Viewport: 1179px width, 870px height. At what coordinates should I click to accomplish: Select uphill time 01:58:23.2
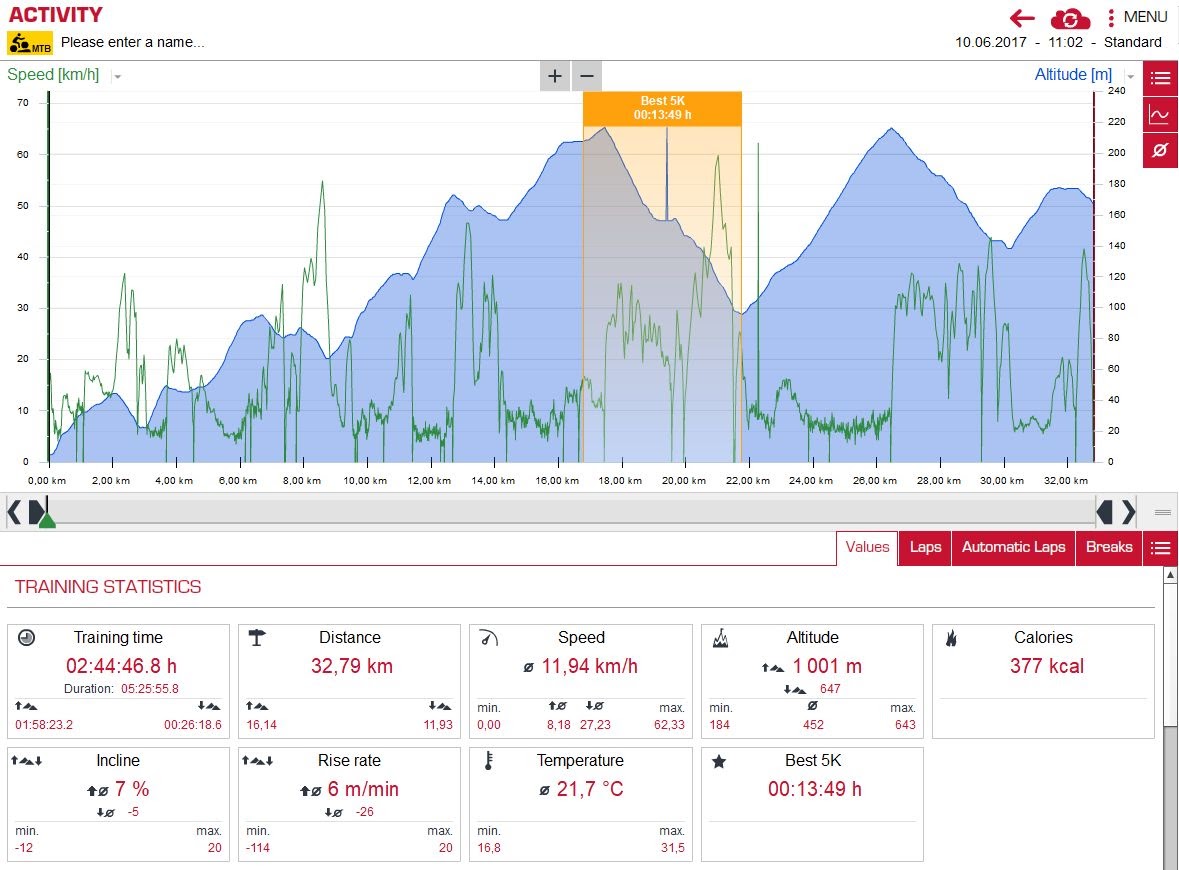pyautogui.click(x=44, y=725)
